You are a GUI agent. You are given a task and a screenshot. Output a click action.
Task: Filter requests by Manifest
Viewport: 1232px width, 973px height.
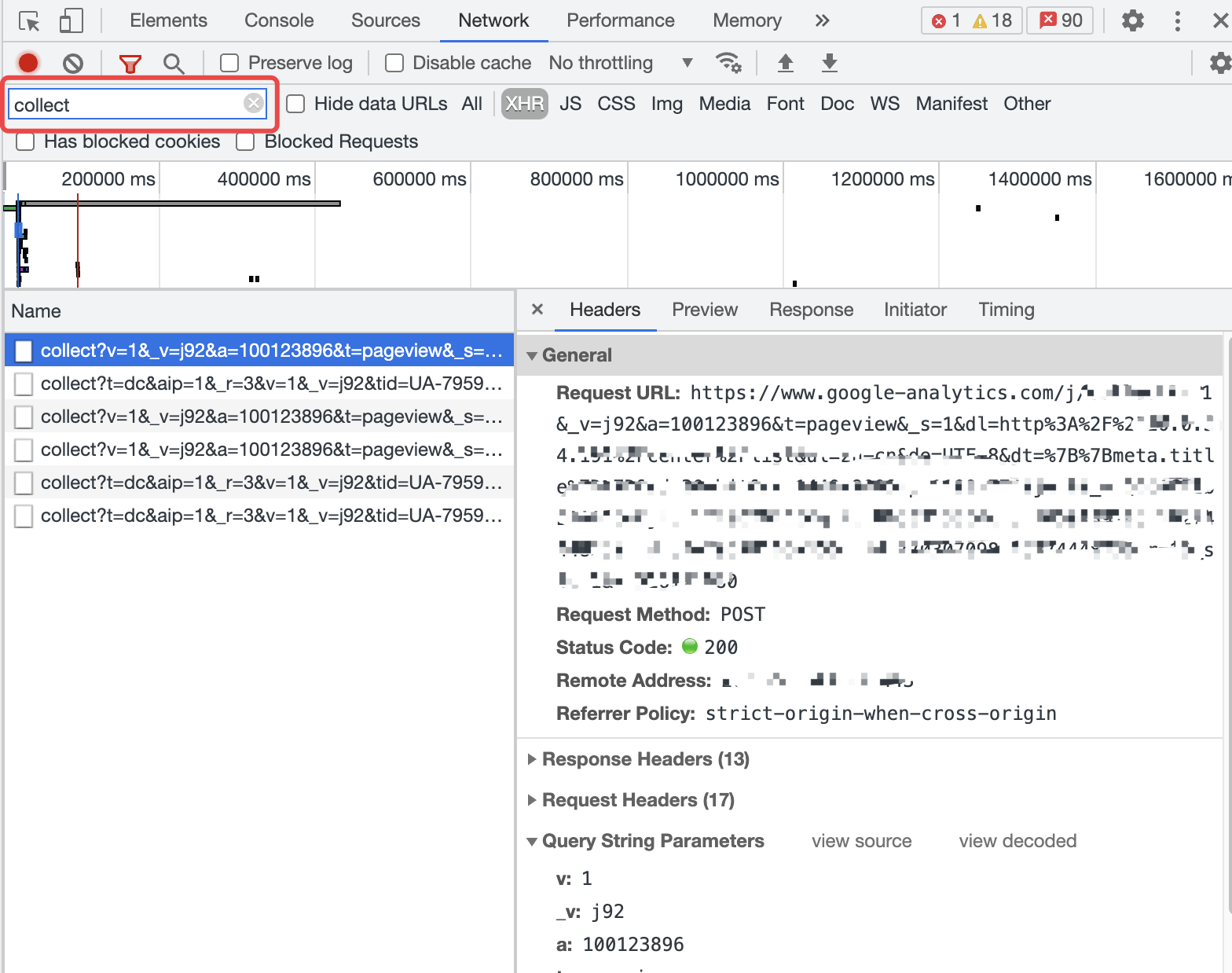point(951,104)
